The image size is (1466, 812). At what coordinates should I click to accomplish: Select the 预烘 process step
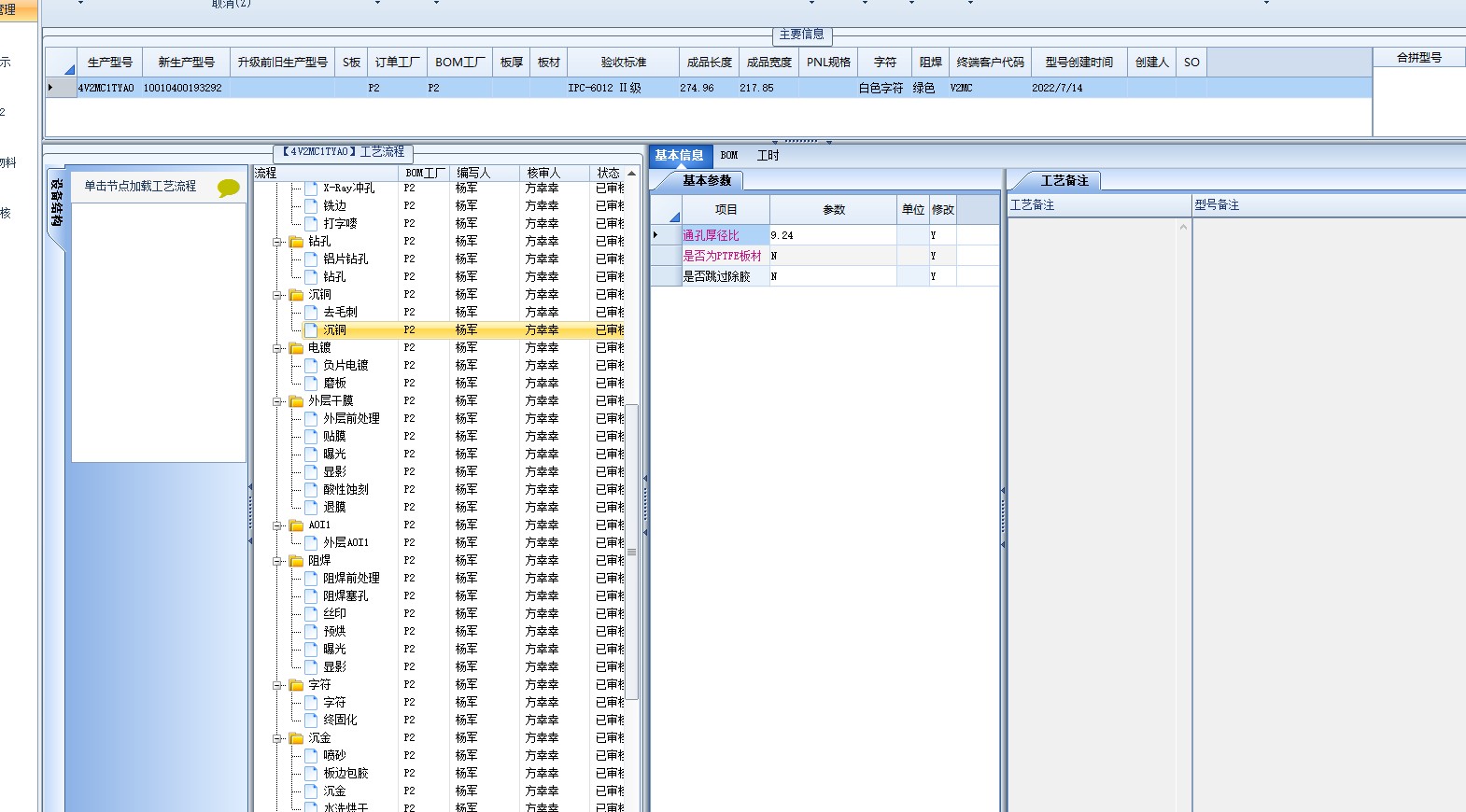pos(334,631)
